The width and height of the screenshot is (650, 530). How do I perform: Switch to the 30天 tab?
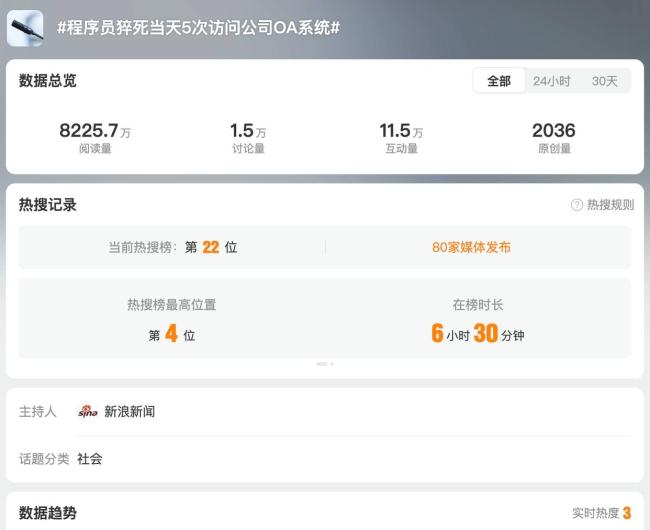[604, 81]
